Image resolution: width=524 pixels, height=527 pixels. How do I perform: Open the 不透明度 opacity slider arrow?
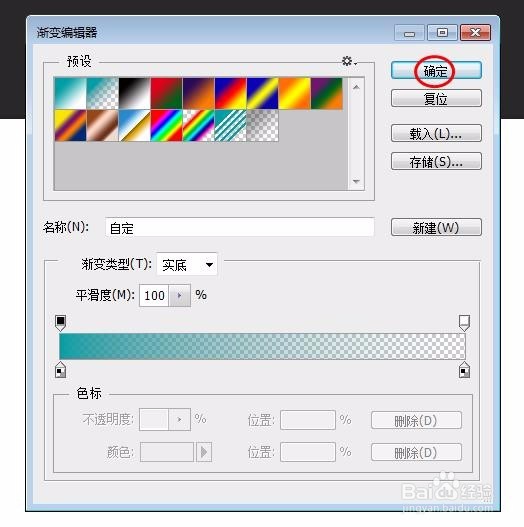(x=179, y=419)
